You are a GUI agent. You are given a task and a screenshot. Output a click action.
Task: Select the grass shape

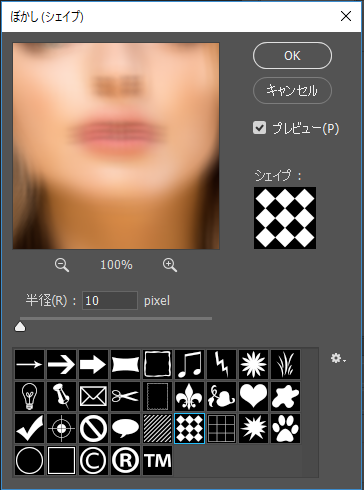click(285, 364)
